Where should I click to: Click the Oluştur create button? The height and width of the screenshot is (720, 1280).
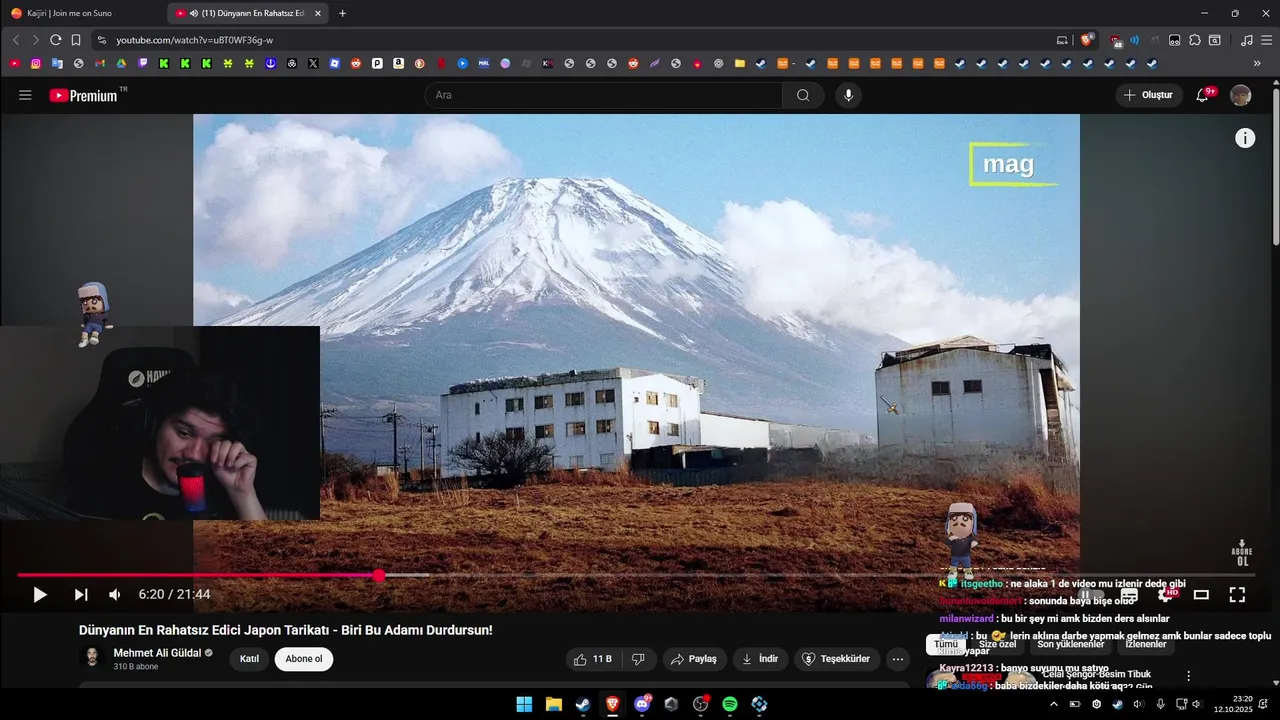(1149, 95)
